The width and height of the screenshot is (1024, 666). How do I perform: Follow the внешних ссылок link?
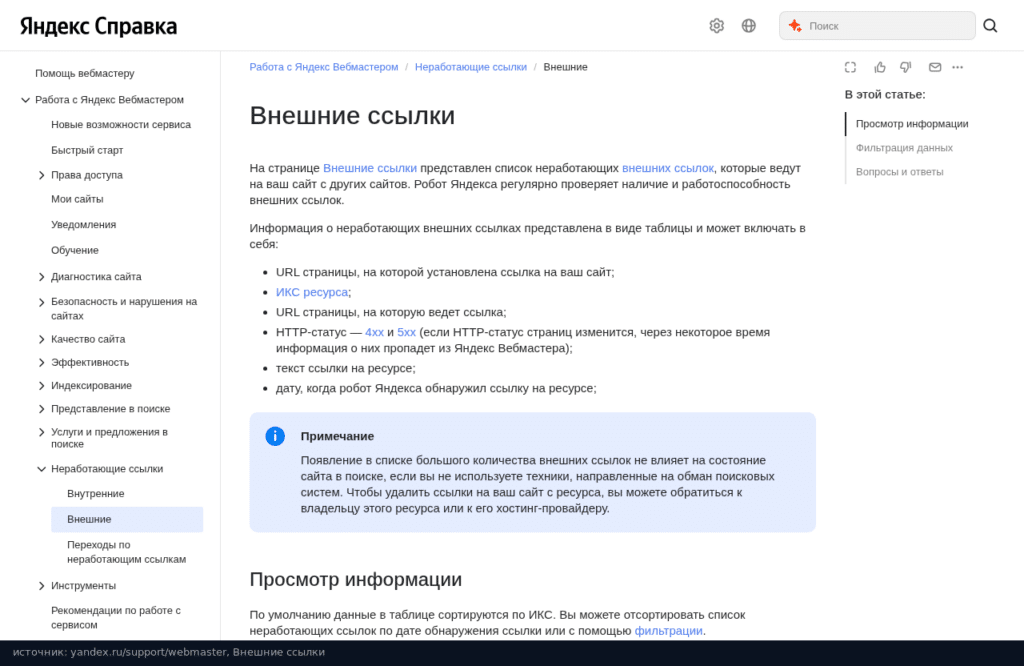(667, 168)
